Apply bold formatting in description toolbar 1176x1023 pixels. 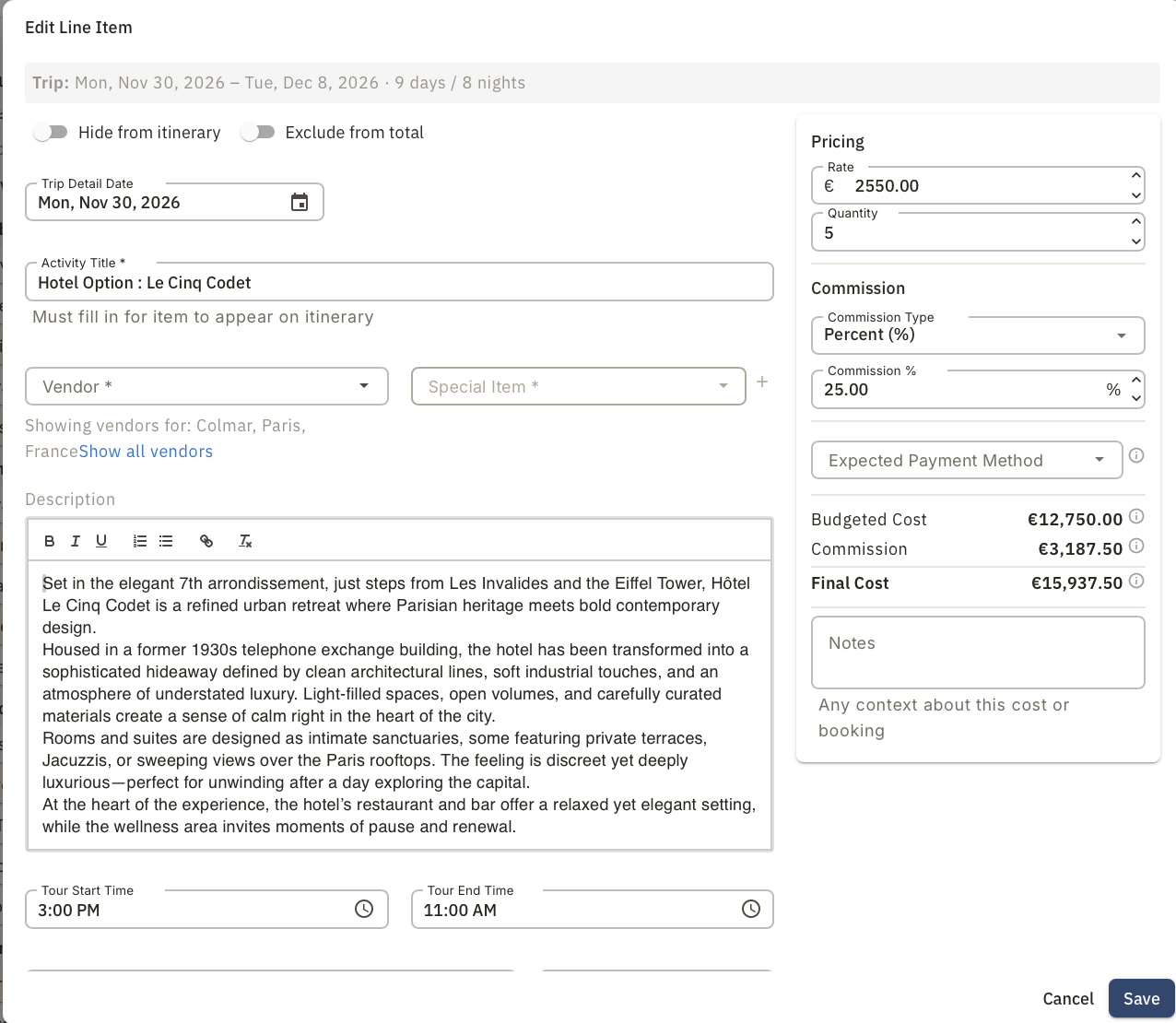tap(50, 541)
